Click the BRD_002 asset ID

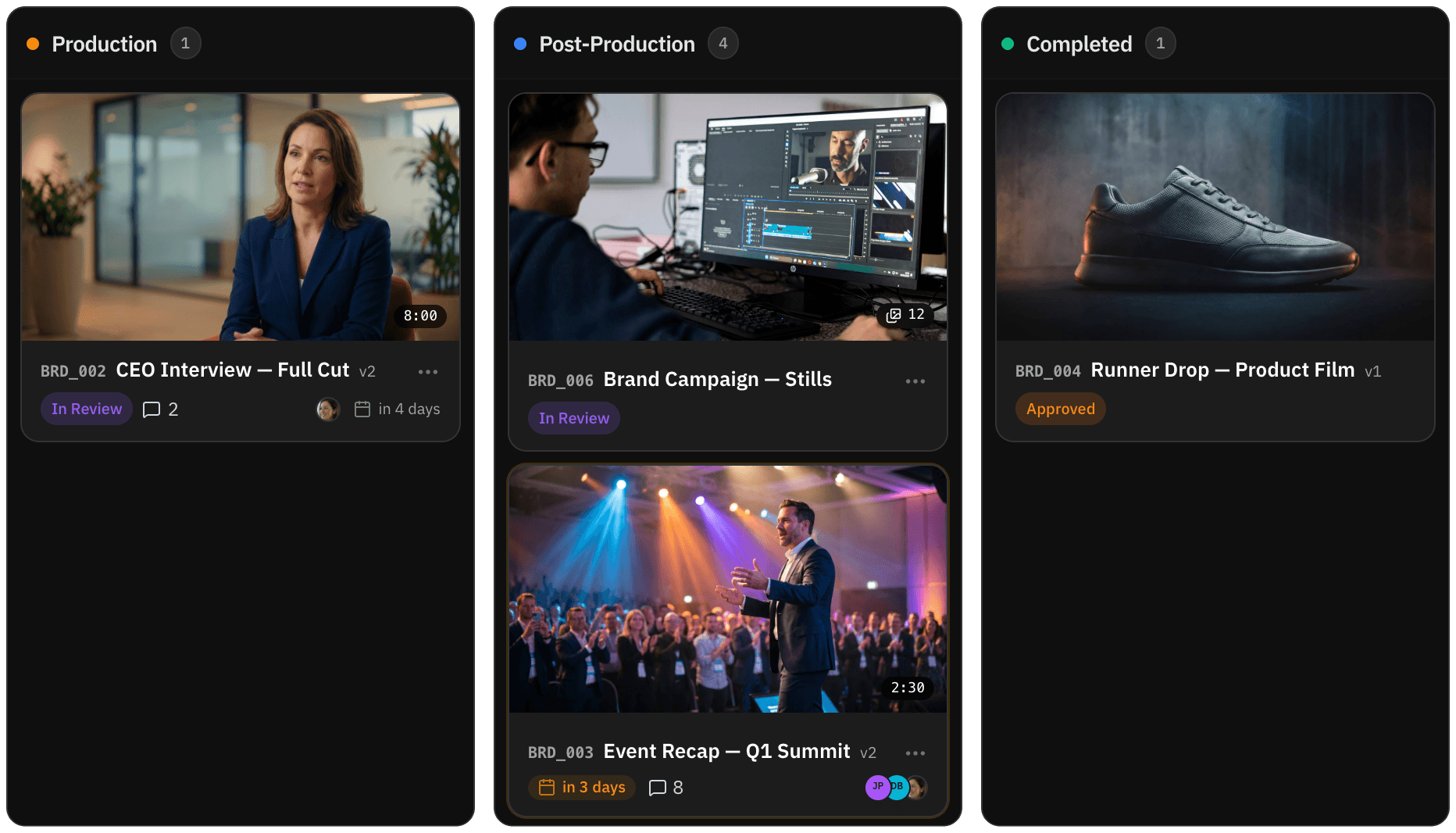point(73,371)
